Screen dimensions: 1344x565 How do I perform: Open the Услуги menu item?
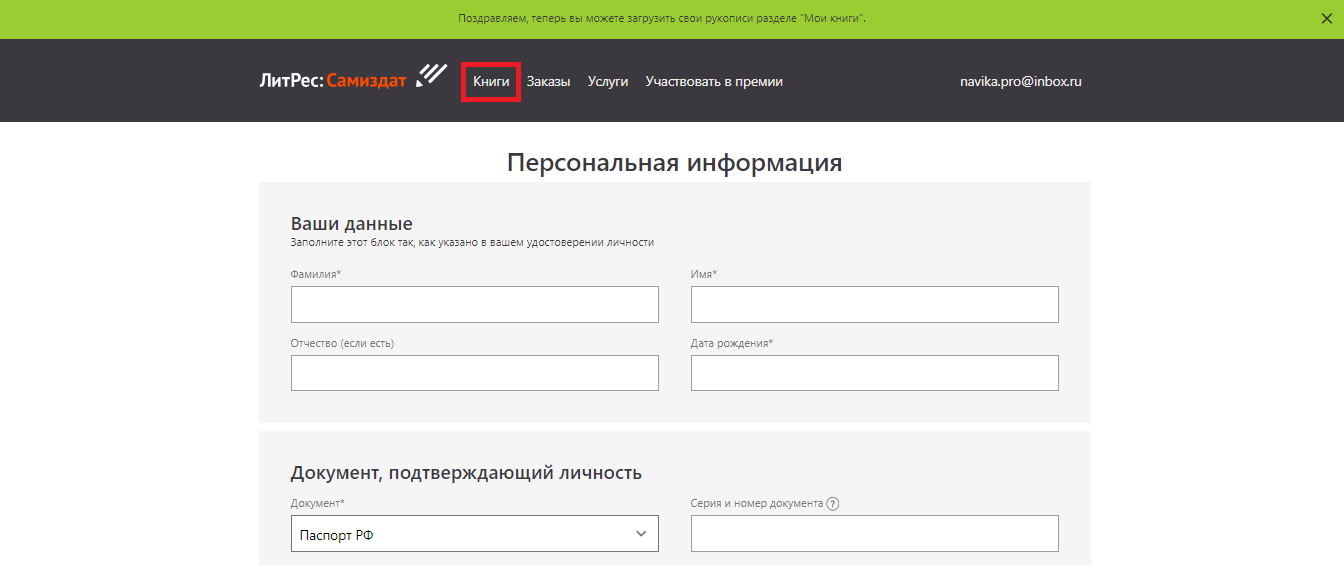[608, 82]
